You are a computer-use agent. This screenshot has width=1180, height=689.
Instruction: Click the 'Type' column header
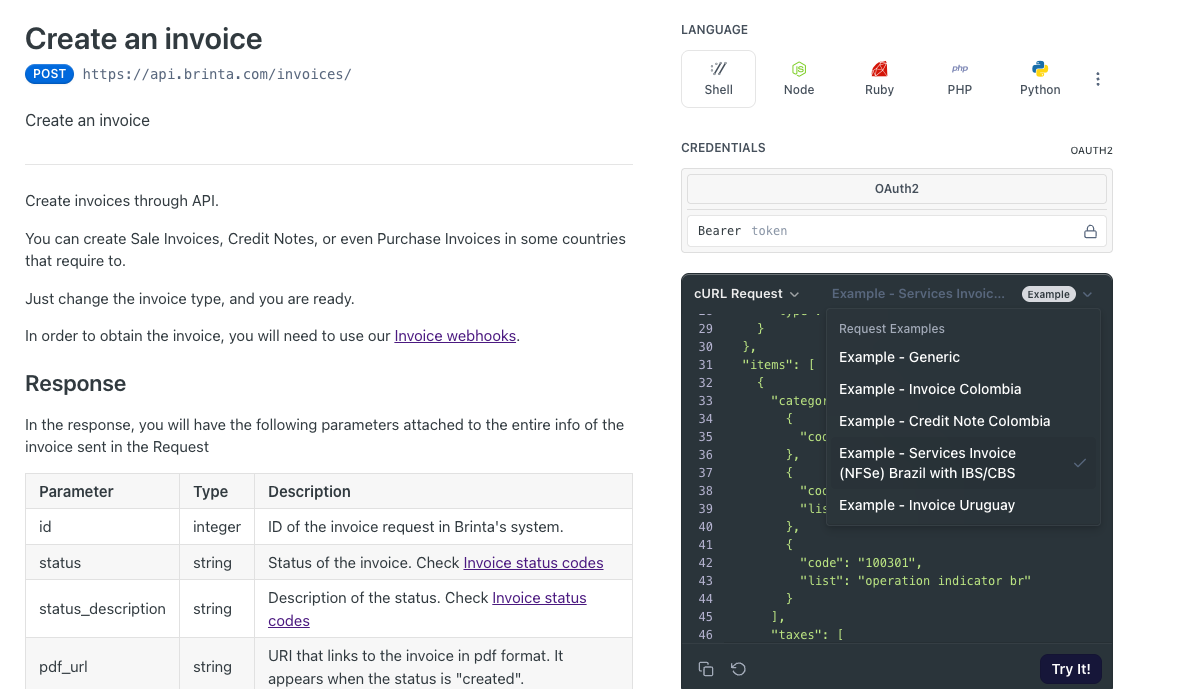(217, 491)
